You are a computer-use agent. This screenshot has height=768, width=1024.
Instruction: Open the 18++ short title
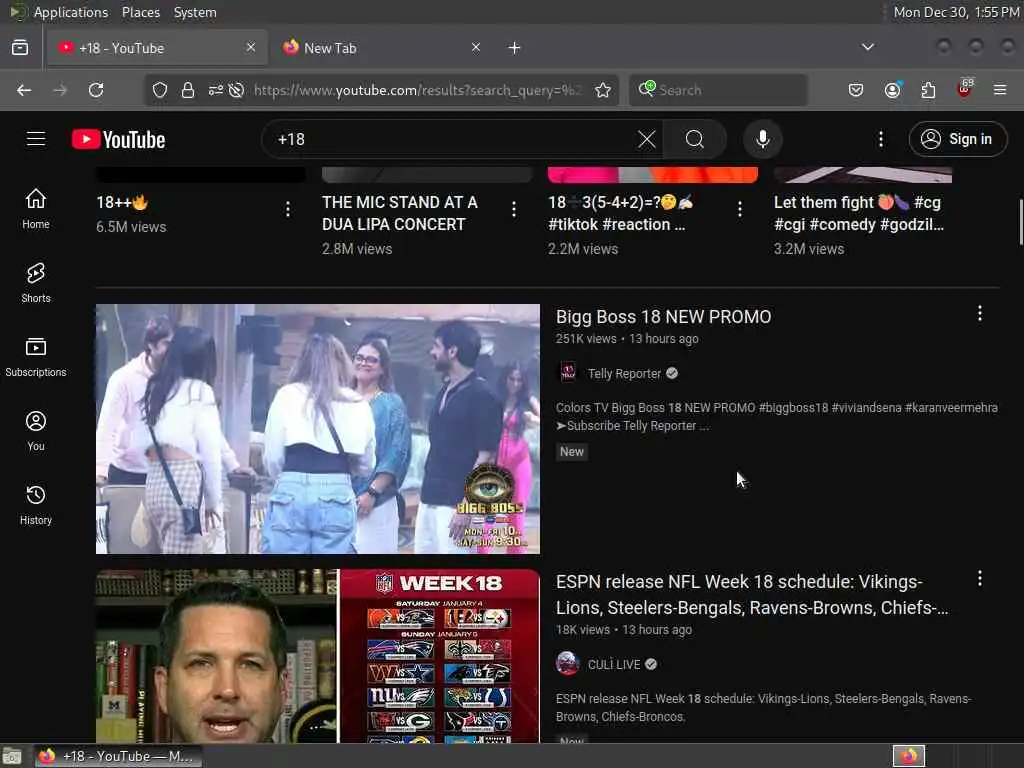[122, 202]
